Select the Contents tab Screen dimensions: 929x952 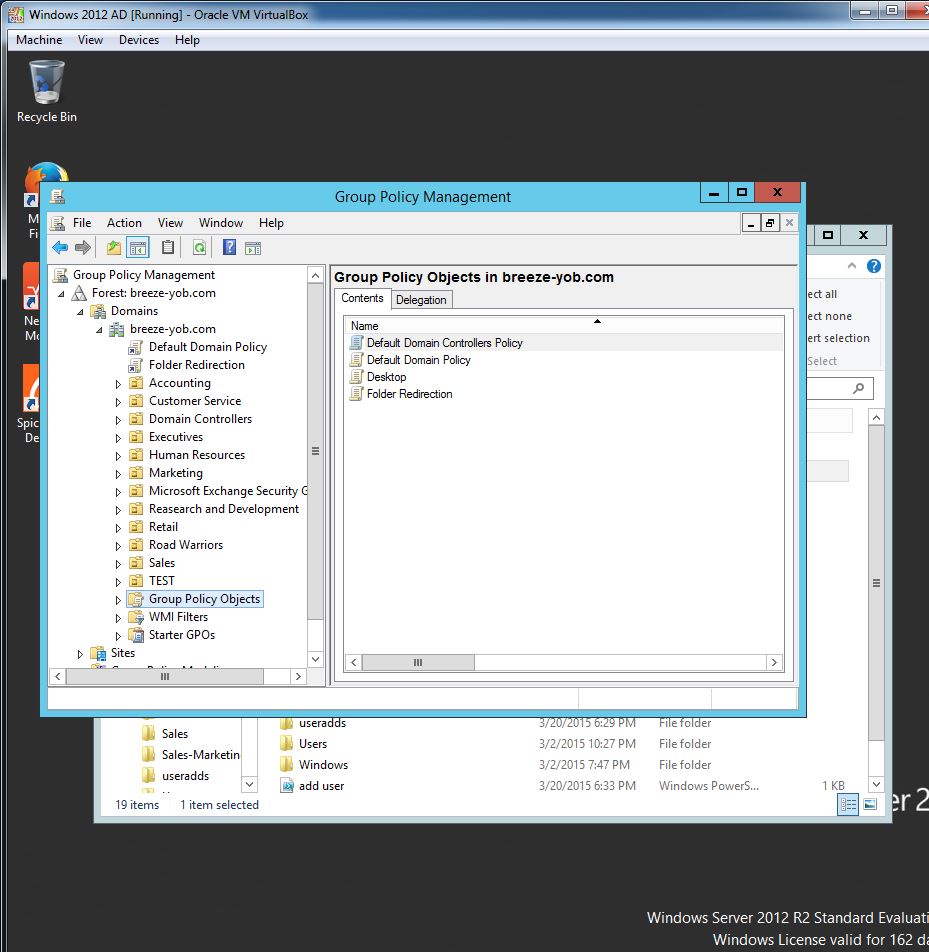pyautogui.click(x=362, y=298)
